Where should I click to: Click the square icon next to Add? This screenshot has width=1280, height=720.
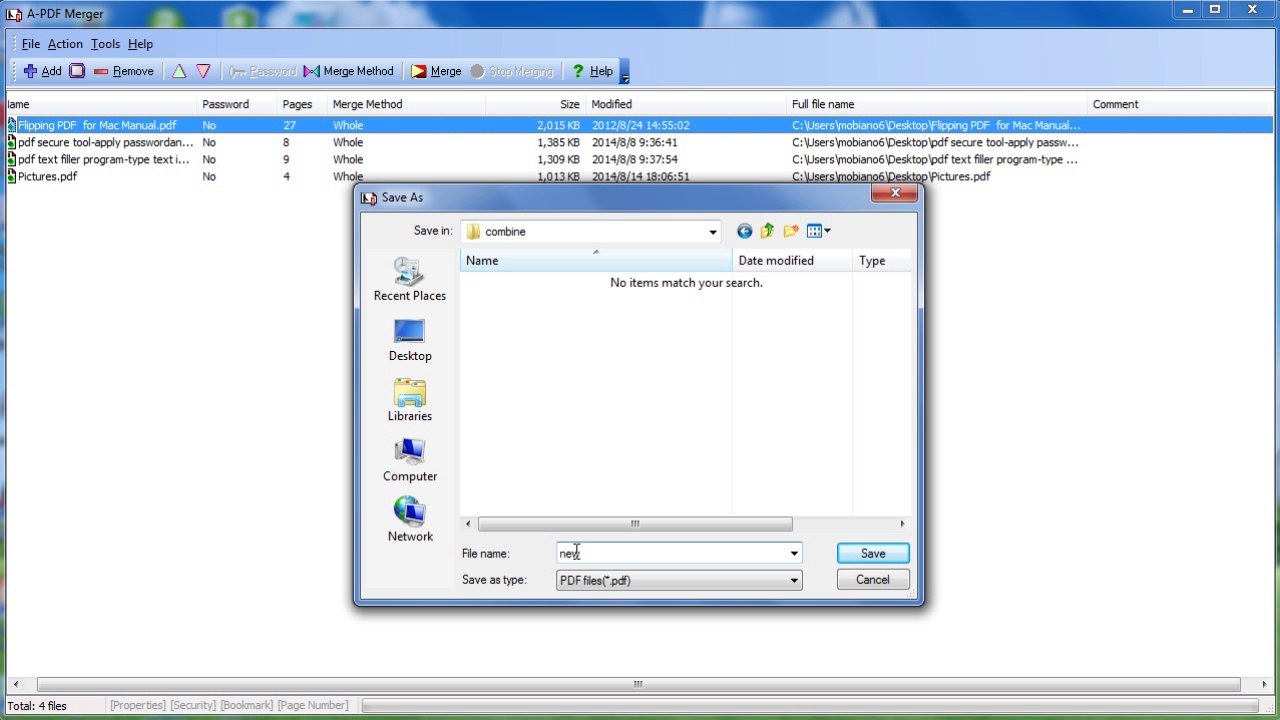77,71
